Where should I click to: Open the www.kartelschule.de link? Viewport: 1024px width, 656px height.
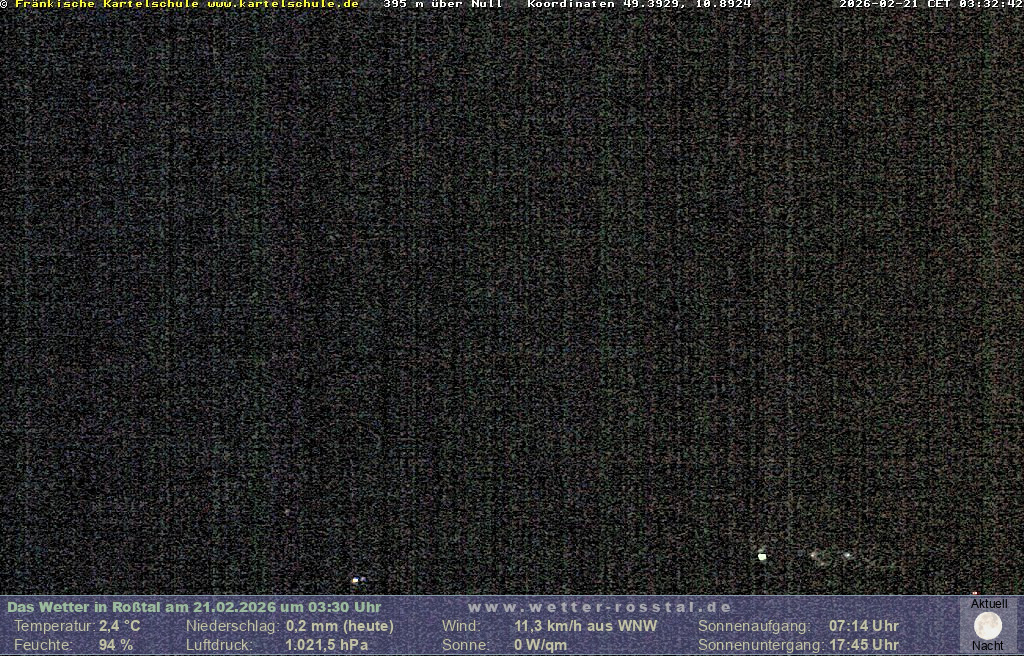pos(283,4)
